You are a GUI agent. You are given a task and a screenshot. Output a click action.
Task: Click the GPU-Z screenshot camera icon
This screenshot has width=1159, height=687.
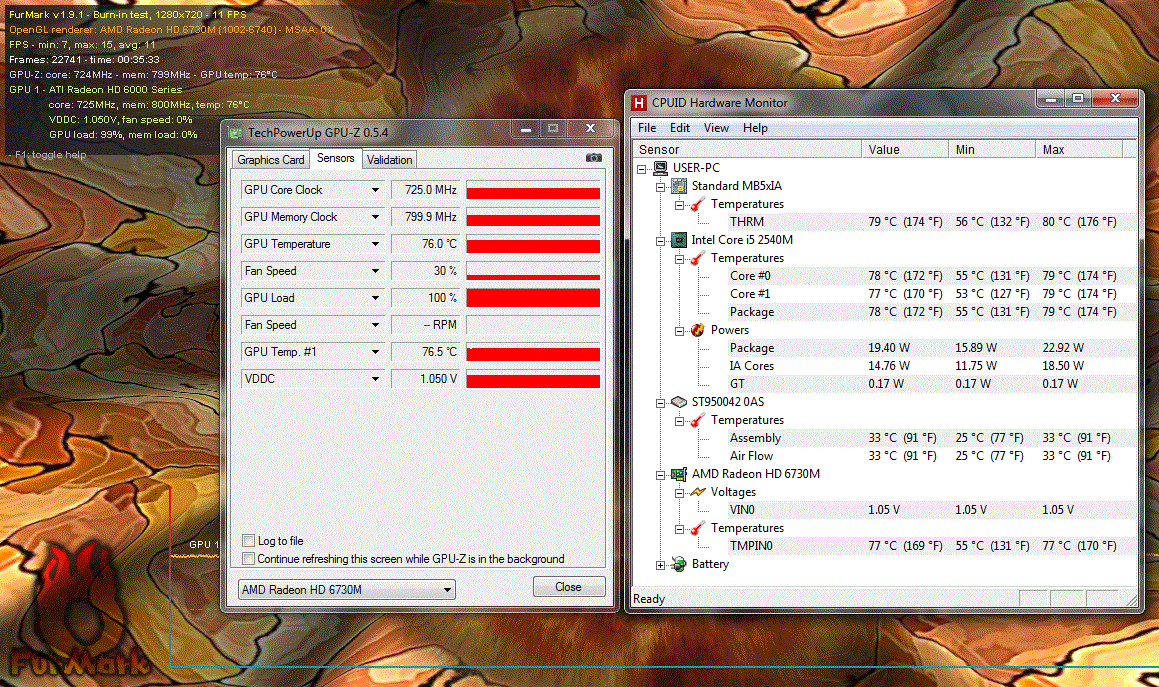(x=594, y=158)
